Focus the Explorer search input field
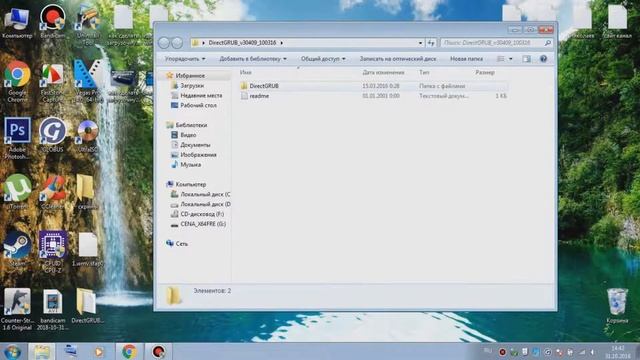The height and width of the screenshot is (360, 640). [x=492, y=42]
